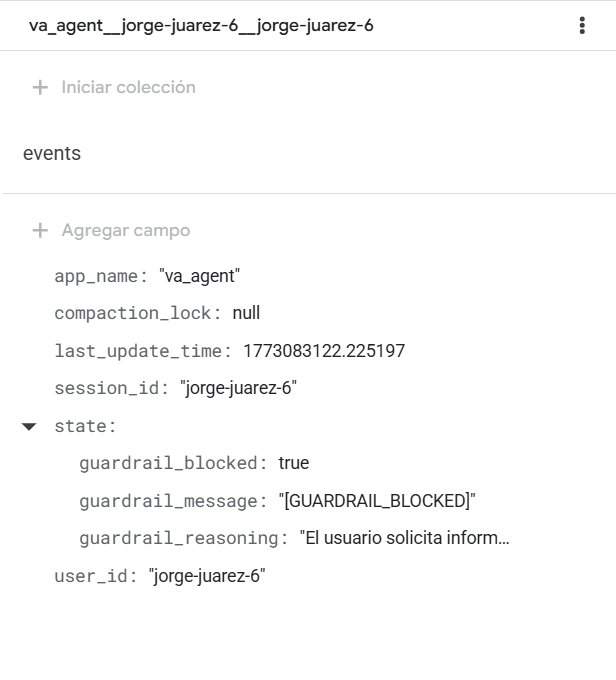
Task: Select the user_id value "jorge-juarez-6"
Action: tap(206, 576)
